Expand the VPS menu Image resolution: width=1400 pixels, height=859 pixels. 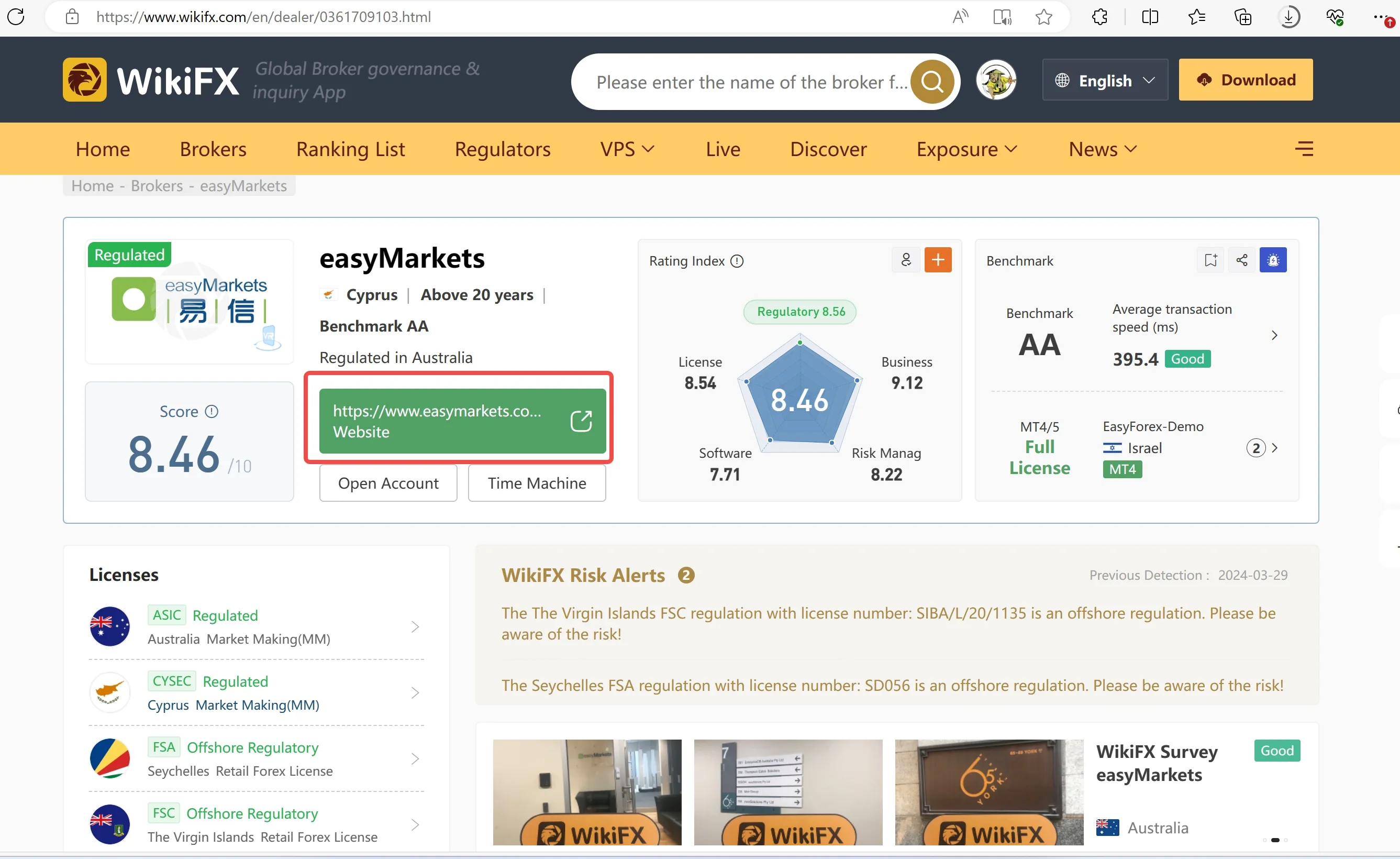pos(627,148)
